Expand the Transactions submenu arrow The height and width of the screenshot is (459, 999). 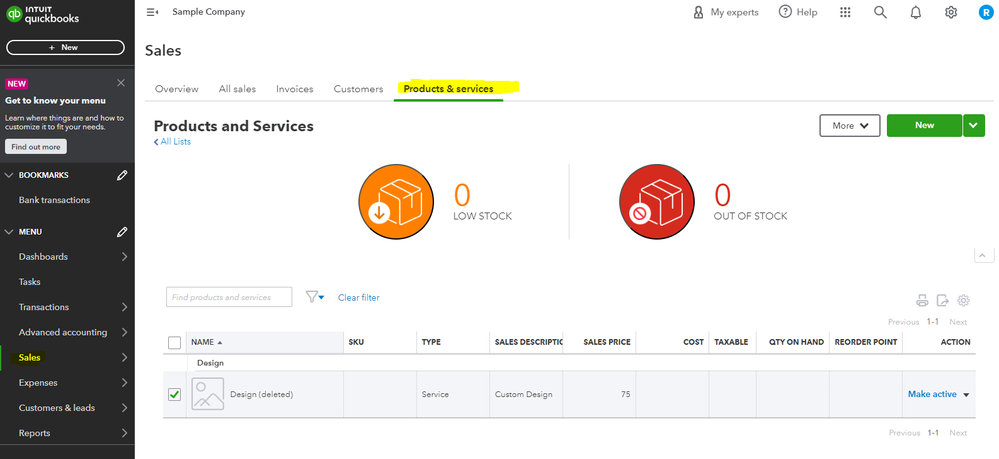tap(124, 307)
